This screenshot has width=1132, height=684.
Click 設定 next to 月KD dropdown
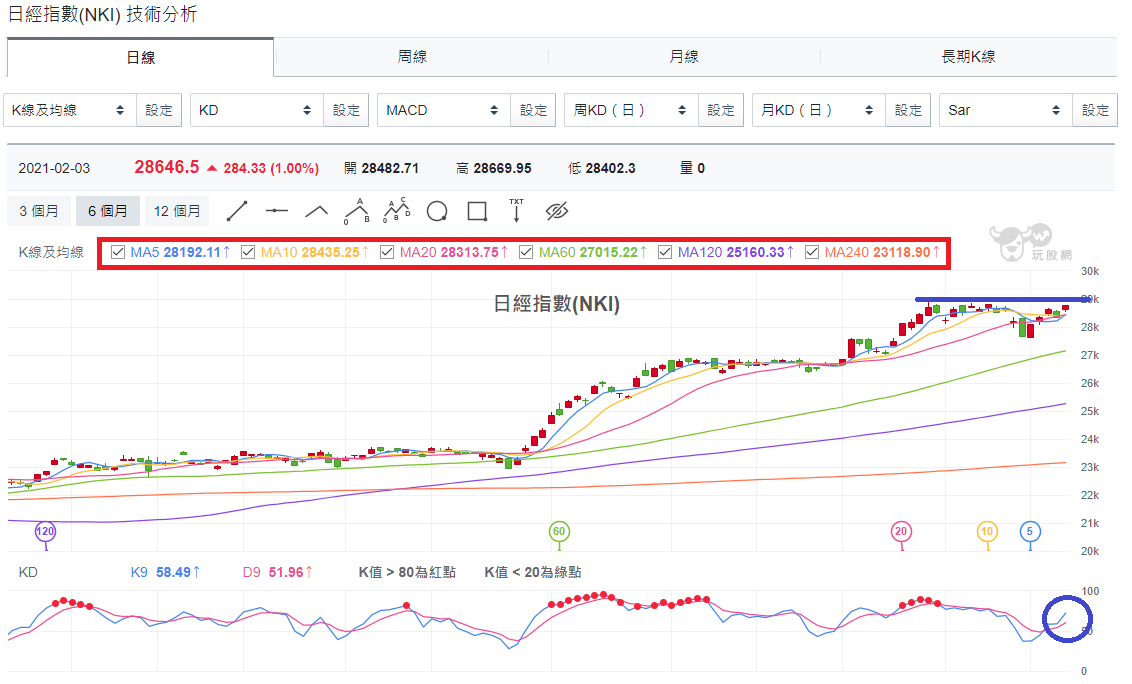tap(907, 111)
